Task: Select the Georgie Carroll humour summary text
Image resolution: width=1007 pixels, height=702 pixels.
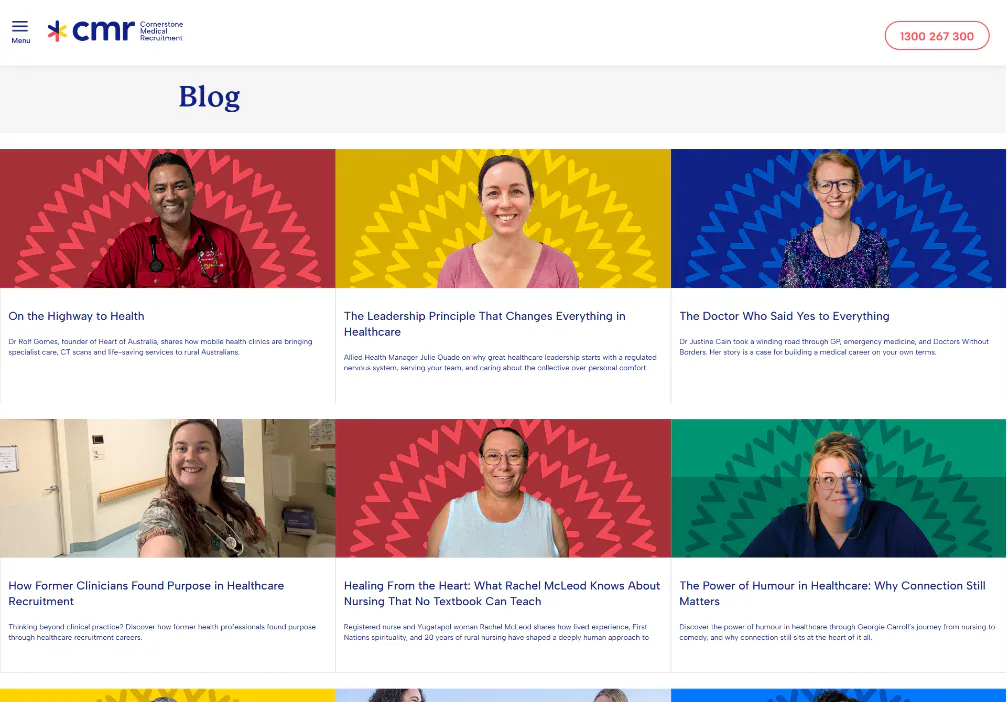Action: (x=837, y=632)
